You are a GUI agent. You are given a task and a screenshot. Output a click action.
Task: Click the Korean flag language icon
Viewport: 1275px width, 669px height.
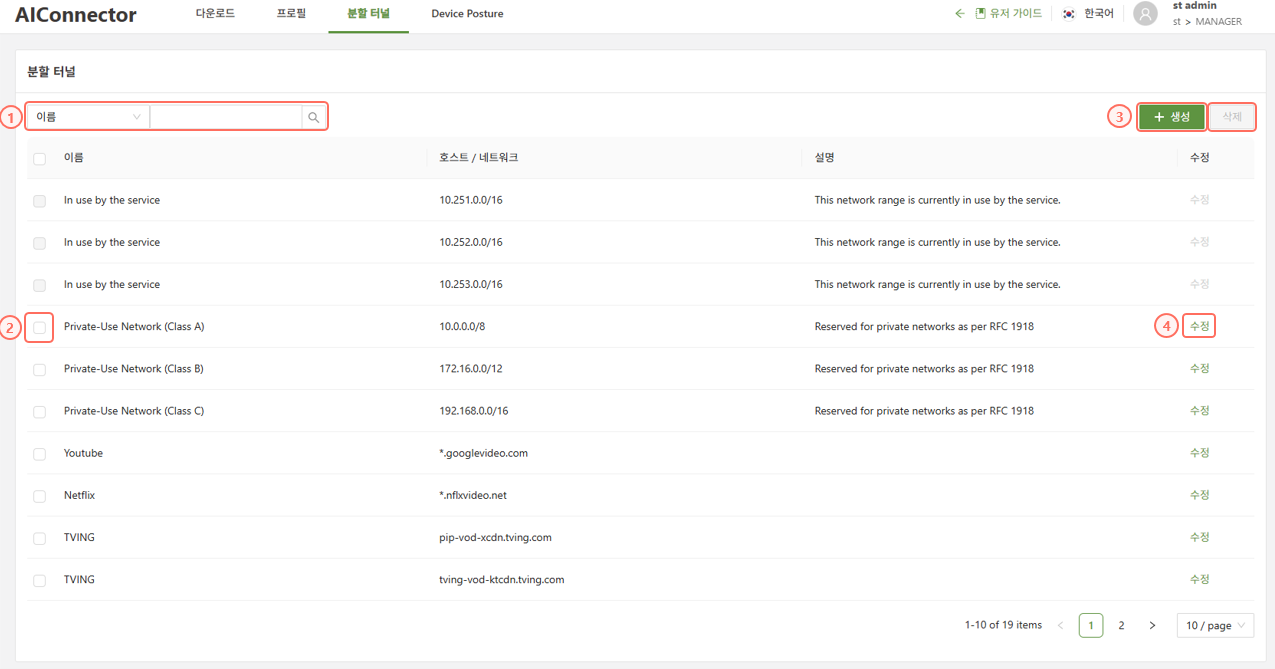point(1069,14)
